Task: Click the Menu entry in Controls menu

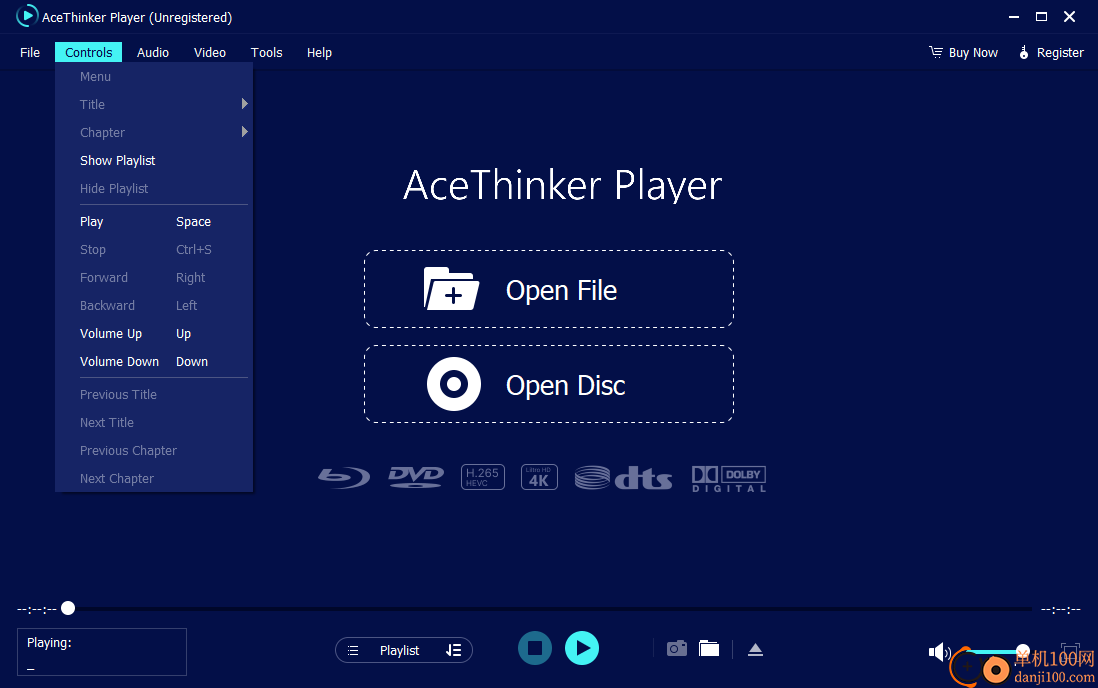Action: pos(153,76)
